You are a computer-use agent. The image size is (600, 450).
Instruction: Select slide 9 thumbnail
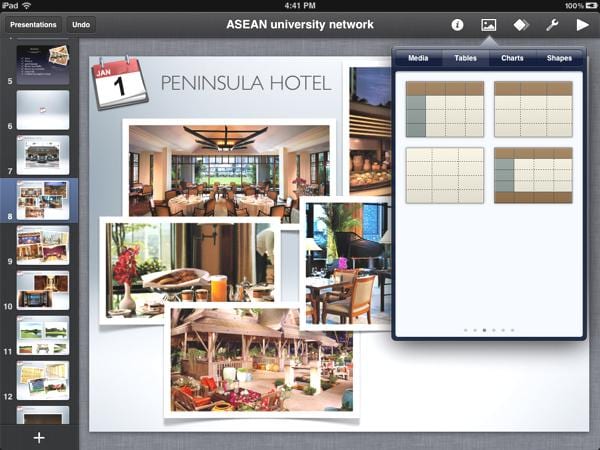click(43, 245)
